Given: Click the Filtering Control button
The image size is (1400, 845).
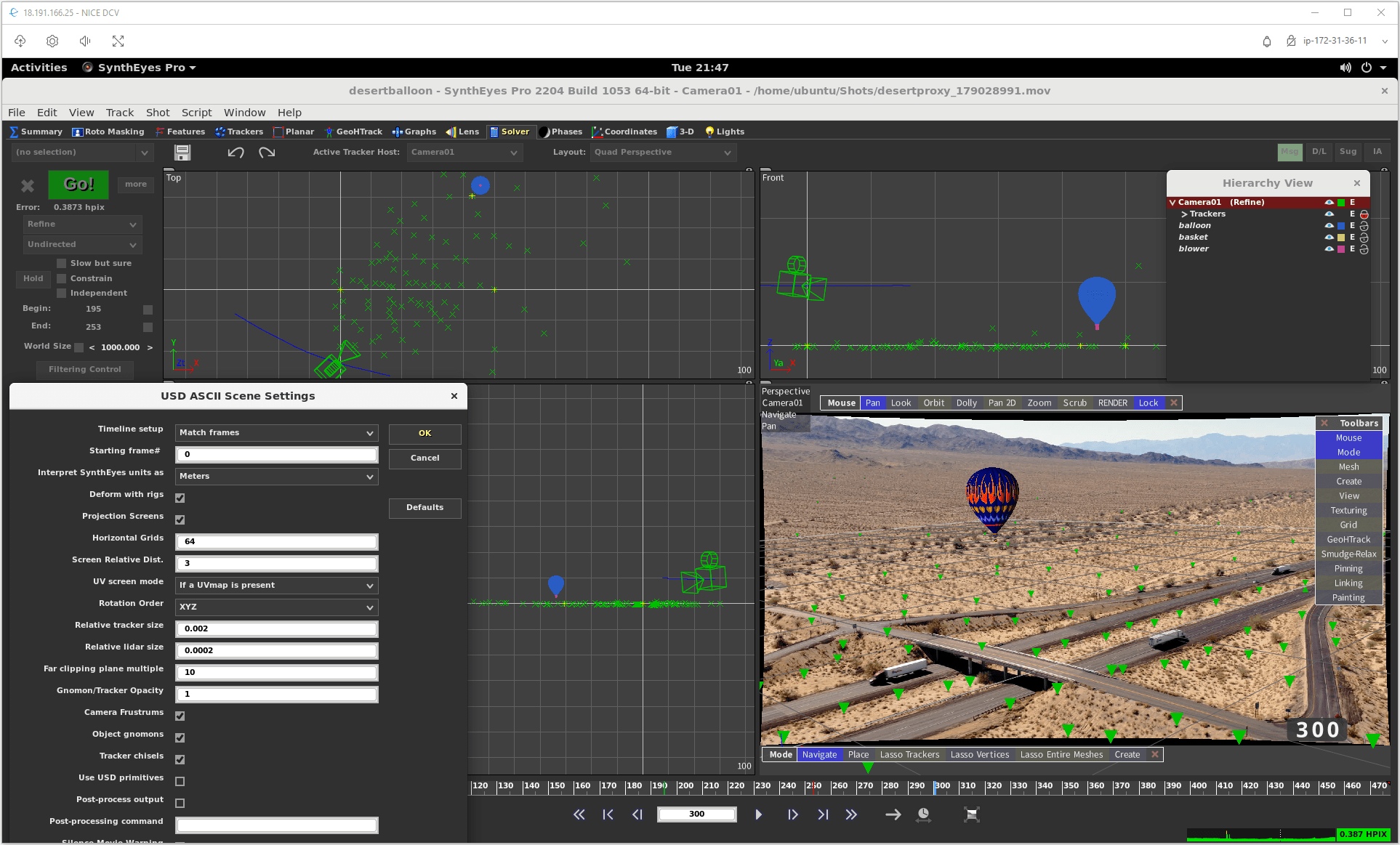Looking at the screenshot, I should click(x=85, y=369).
